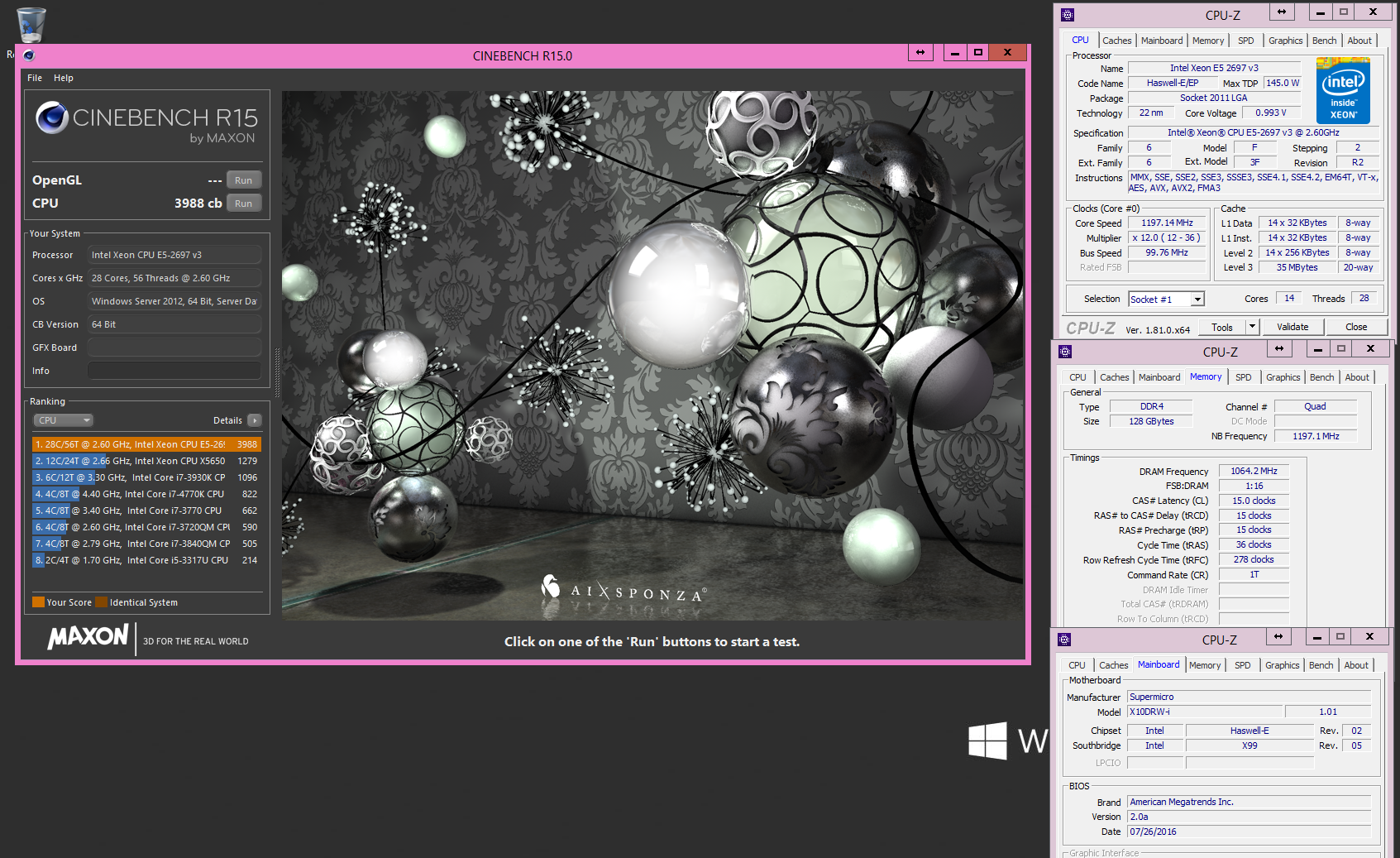Select ranking row 5 Core i7-3770
The height and width of the screenshot is (858, 1400).
coord(147,510)
